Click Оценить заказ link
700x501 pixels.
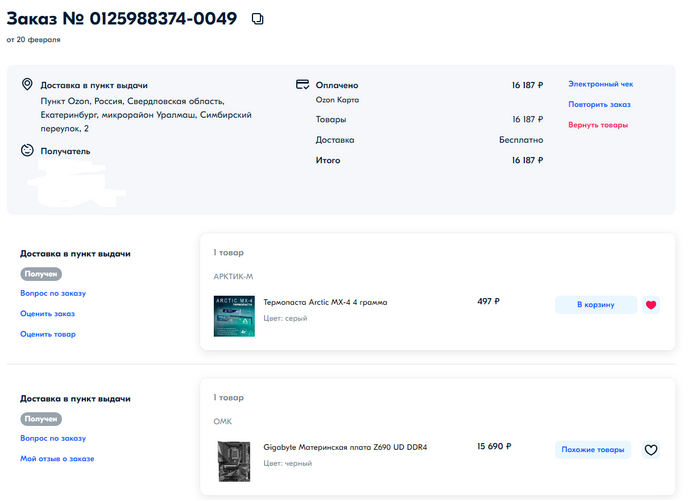click(x=47, y=314)
